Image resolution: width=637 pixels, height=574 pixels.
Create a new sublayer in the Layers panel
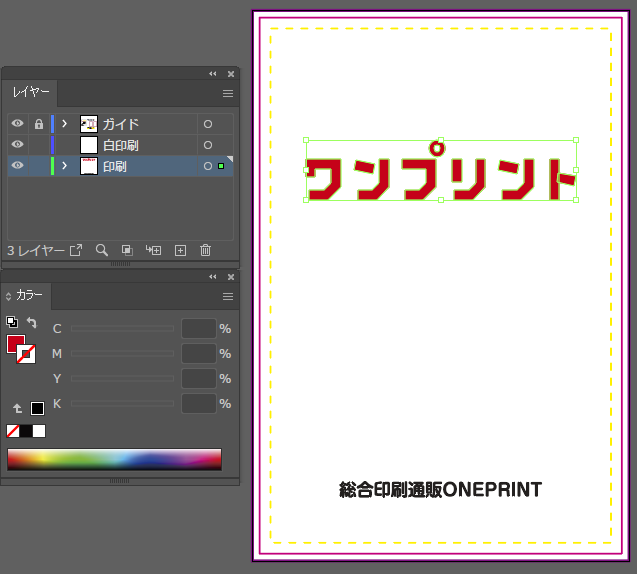click(x=153, y=250)
